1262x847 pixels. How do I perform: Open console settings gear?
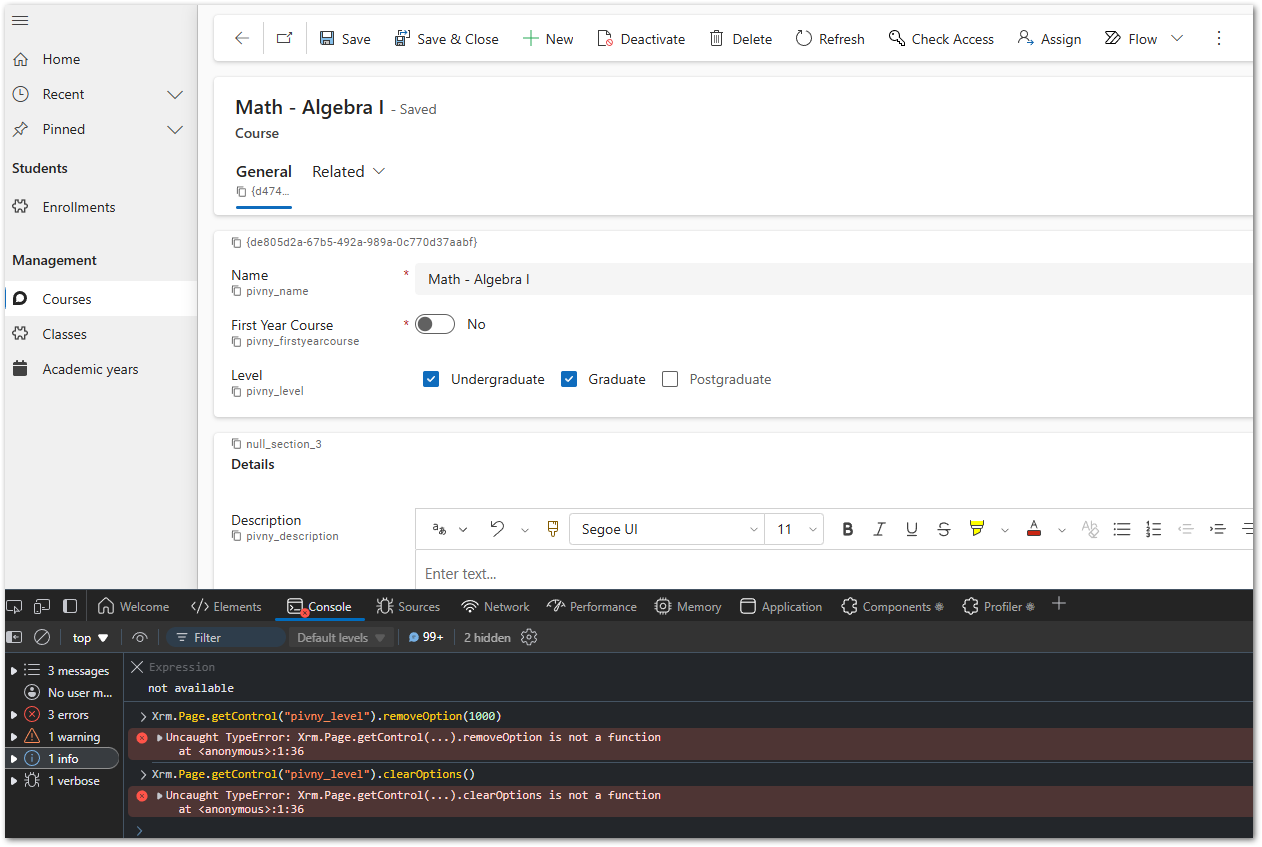[x=529, y=637]
